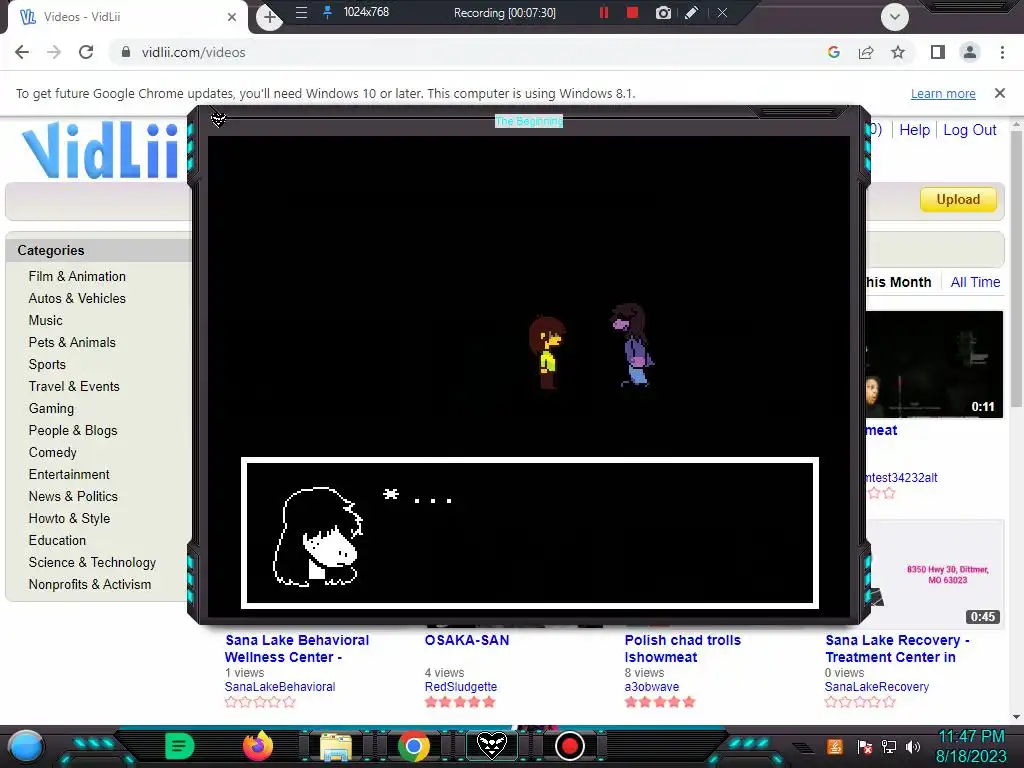This screenshot has width=1024, height=768.
Task: Go forward in browser history
Action: (x=54, y=52)
